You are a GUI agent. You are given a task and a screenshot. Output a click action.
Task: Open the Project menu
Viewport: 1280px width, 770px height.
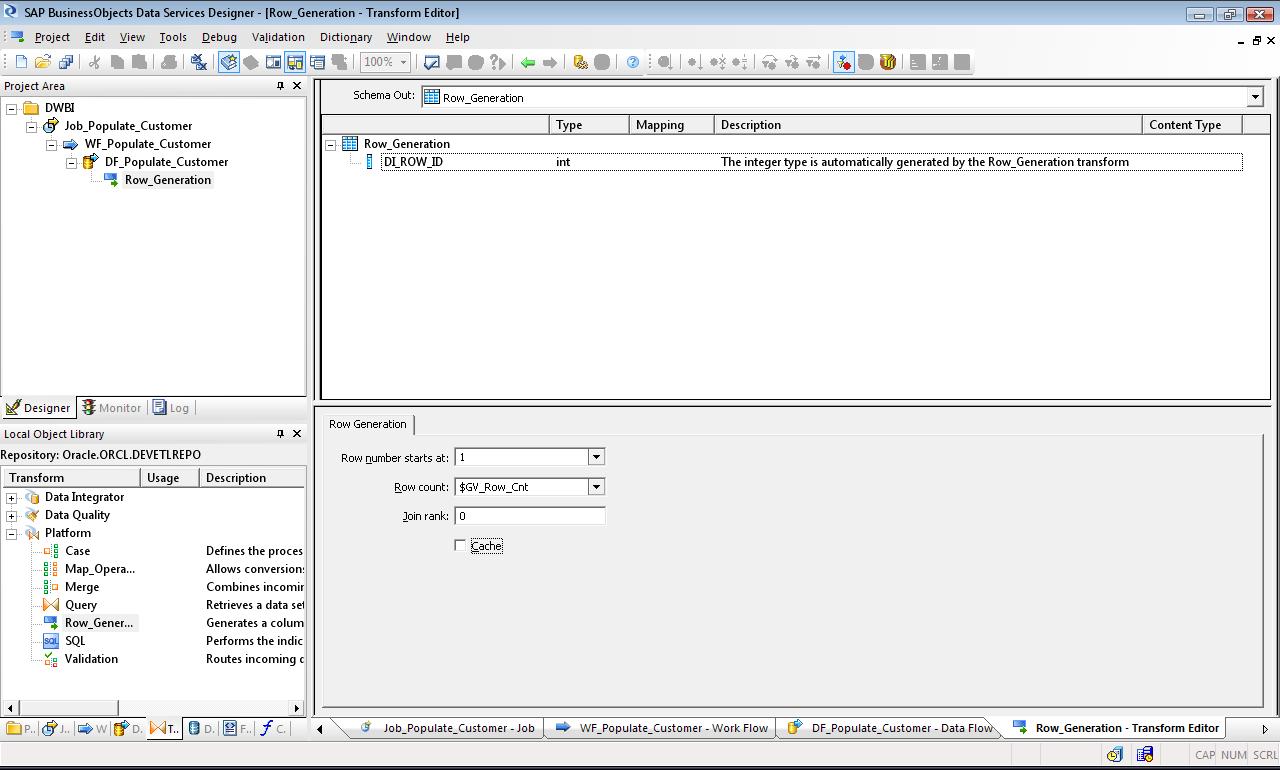tap(52, 37)
